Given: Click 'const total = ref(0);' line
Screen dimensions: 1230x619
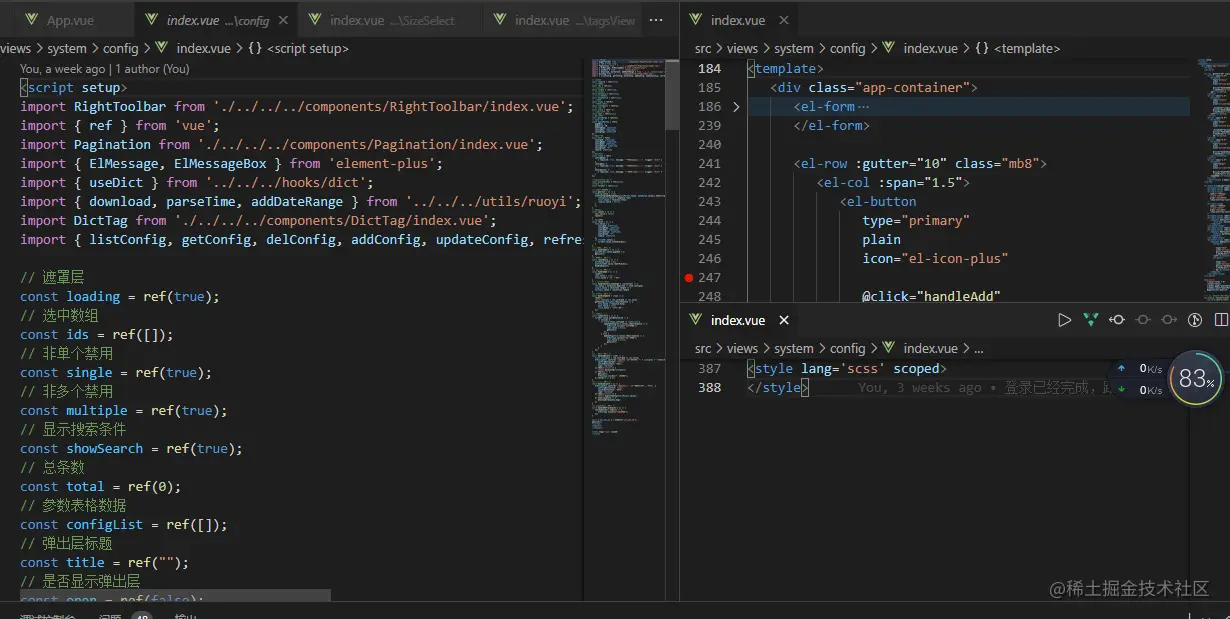Looking at the screenshot, I should [100, 486].
